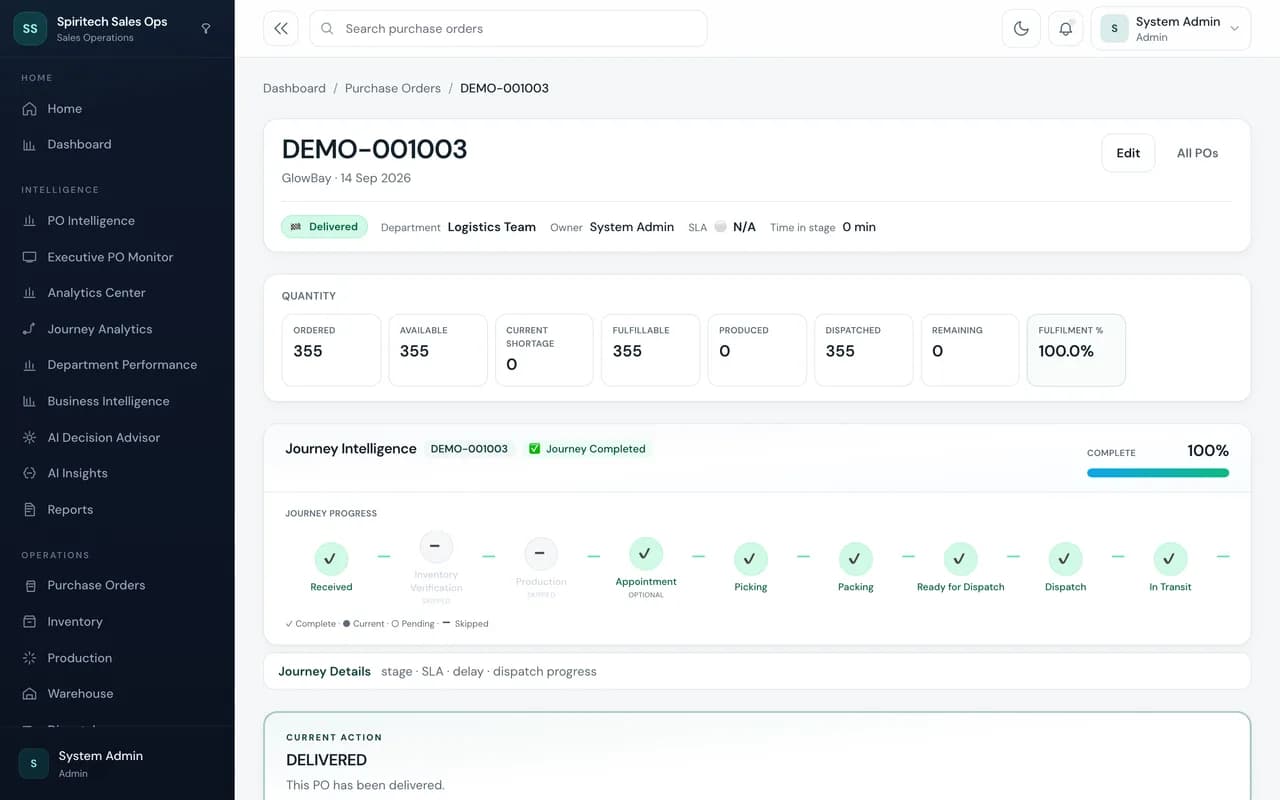Expand the Journey Details section

tap(757, 671)
